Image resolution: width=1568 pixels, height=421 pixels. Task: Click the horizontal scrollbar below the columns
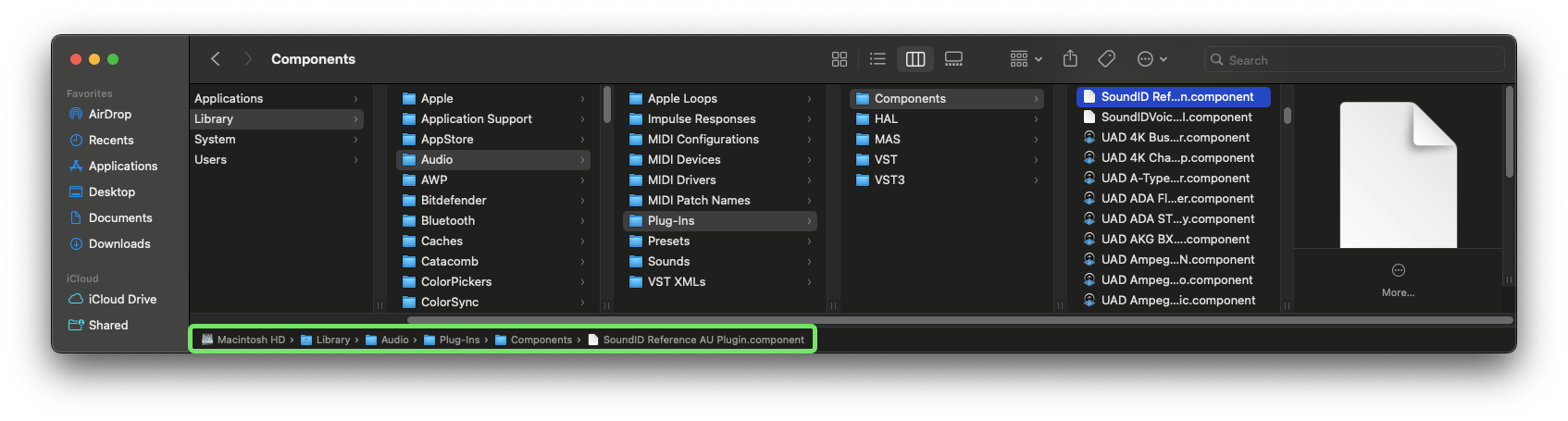(x=960, y=320)
